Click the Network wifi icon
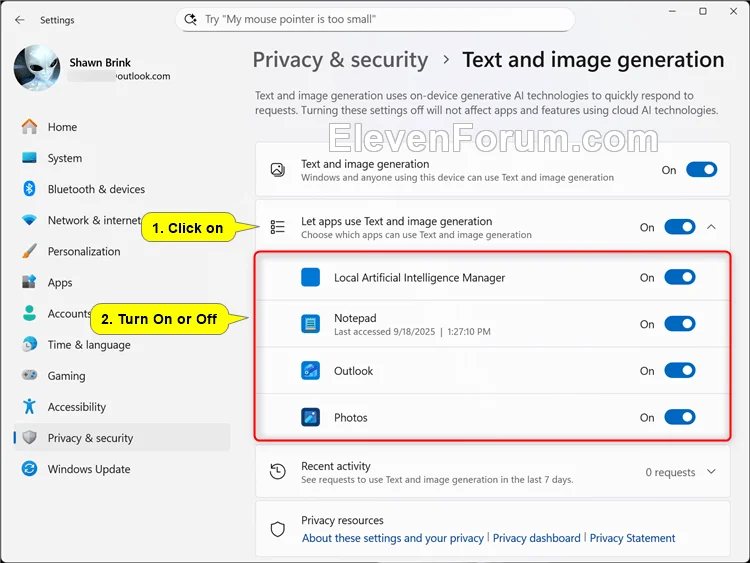This screenshot has width=750, height=563. pyautogui.click(x=29, y=220)
